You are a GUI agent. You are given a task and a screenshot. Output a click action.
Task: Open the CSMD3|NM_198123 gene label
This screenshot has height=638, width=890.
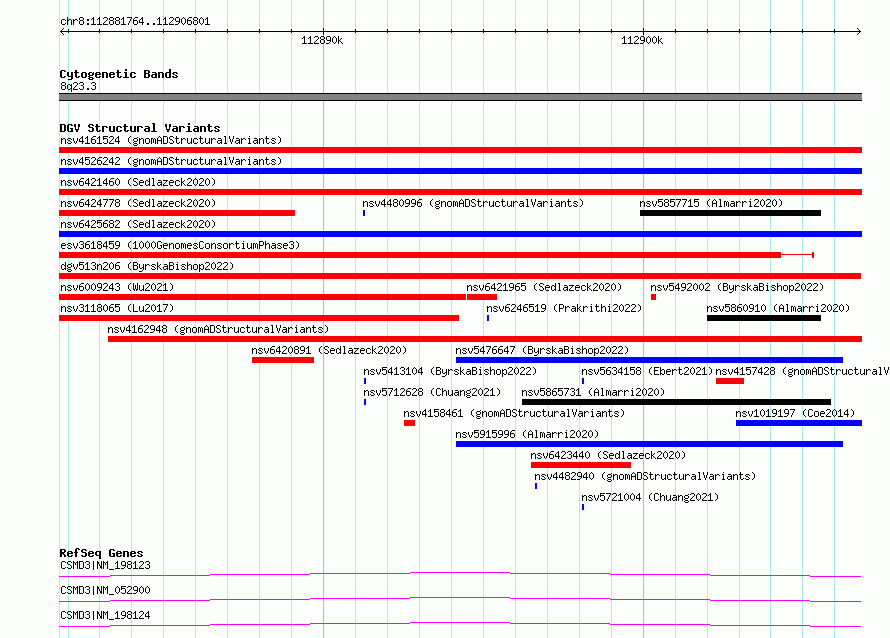pos(105,565)
